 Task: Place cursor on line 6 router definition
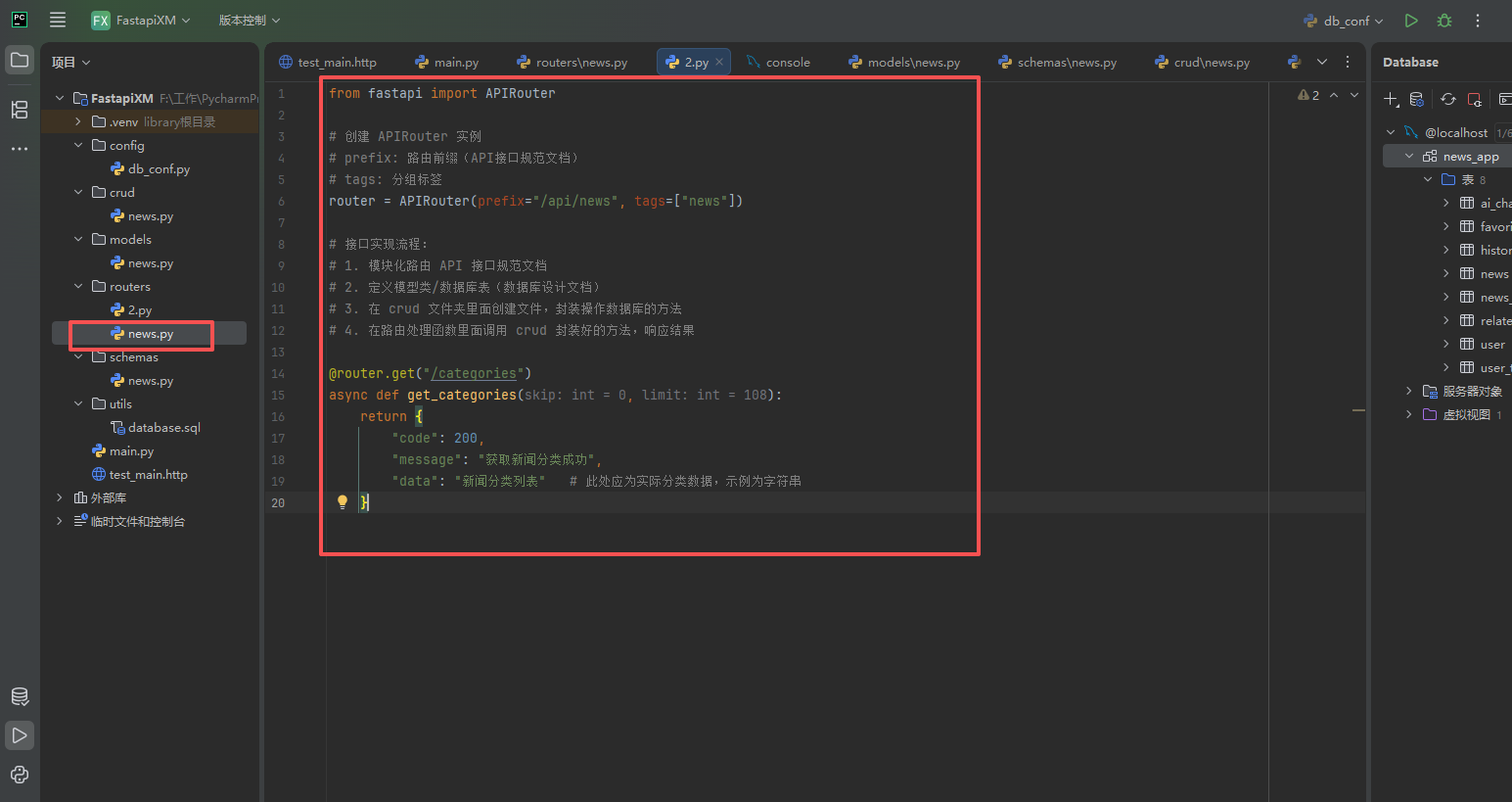(x=535, y=201)
